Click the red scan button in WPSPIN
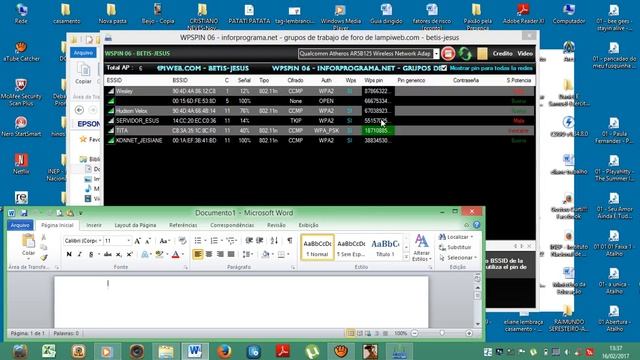The height and width of the screenshot is (360, 640). tap(448, 53)
